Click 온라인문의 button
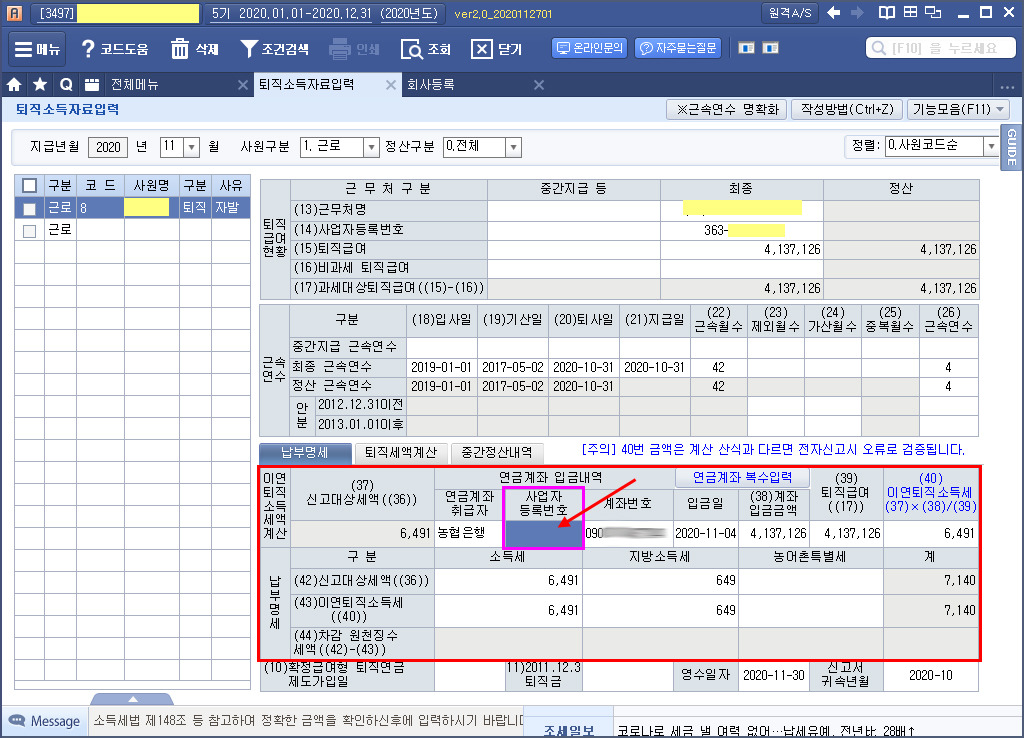Viewport: 1024px width, 738px height. click(590, 48)
